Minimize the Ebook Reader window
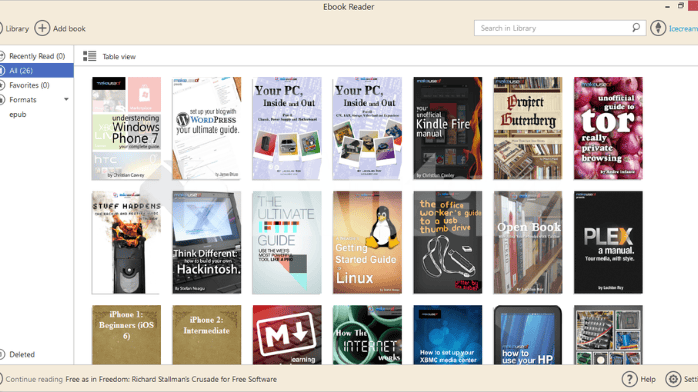This screenshot has height=392, width=698. 667,7
